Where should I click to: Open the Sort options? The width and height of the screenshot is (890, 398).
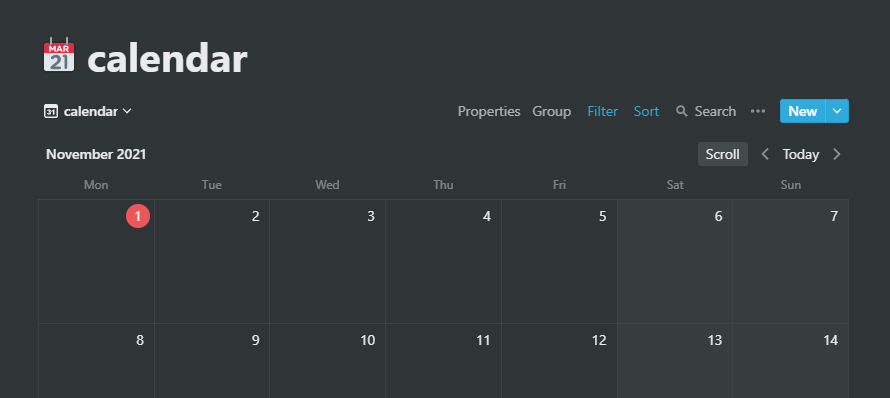(646, 111)
